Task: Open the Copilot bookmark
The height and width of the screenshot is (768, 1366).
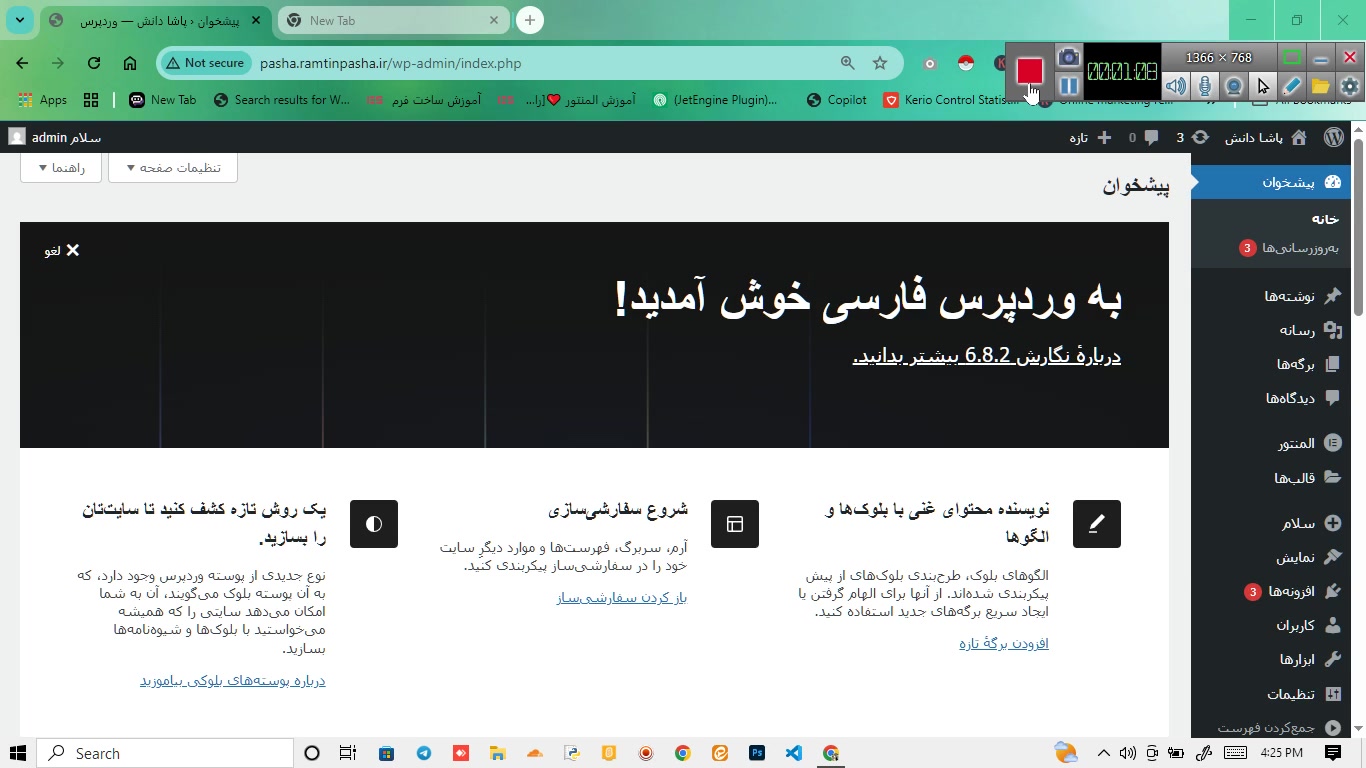Action: pos(837,100)
